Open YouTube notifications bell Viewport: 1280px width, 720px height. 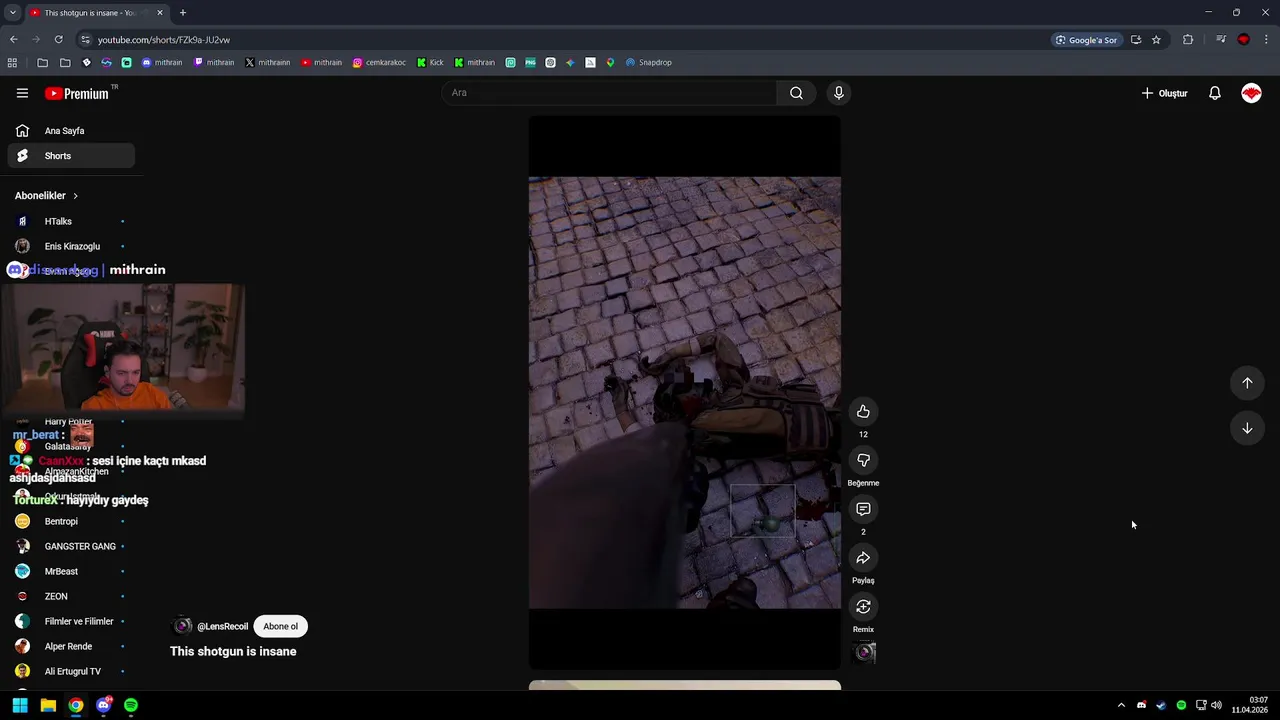pos(1214,93)
